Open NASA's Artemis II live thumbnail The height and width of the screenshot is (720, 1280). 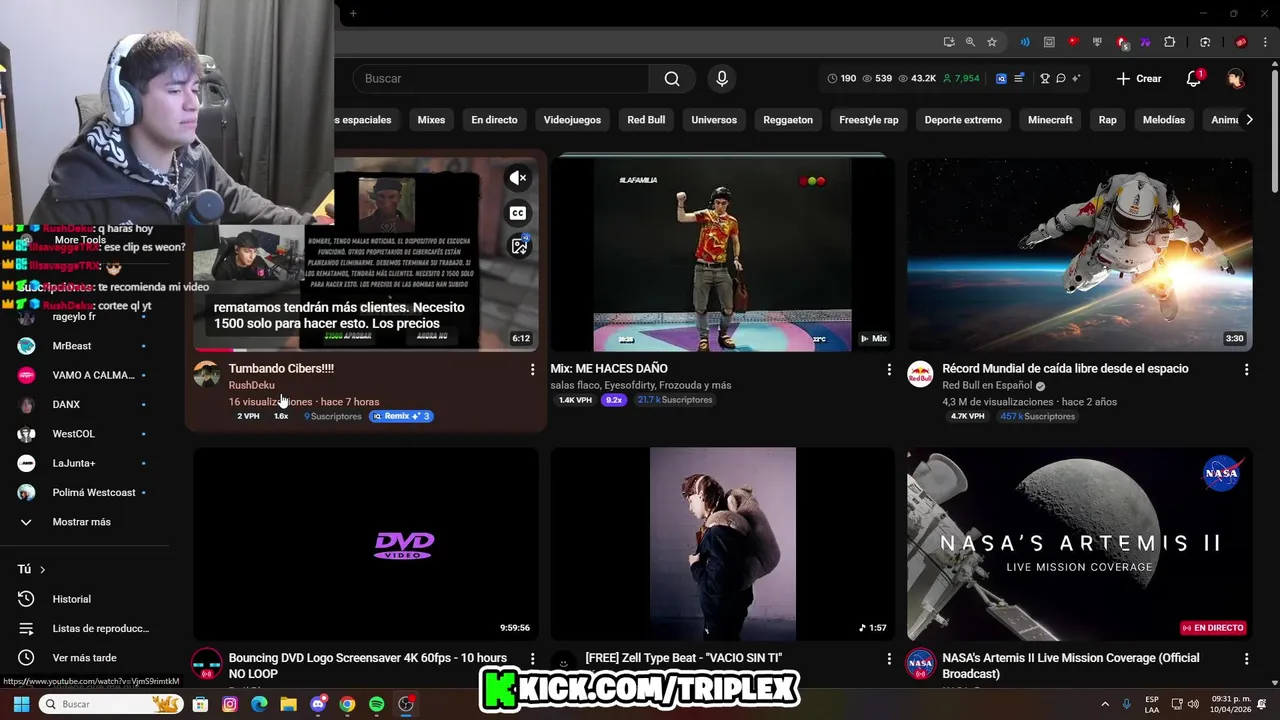(1080, 544)
